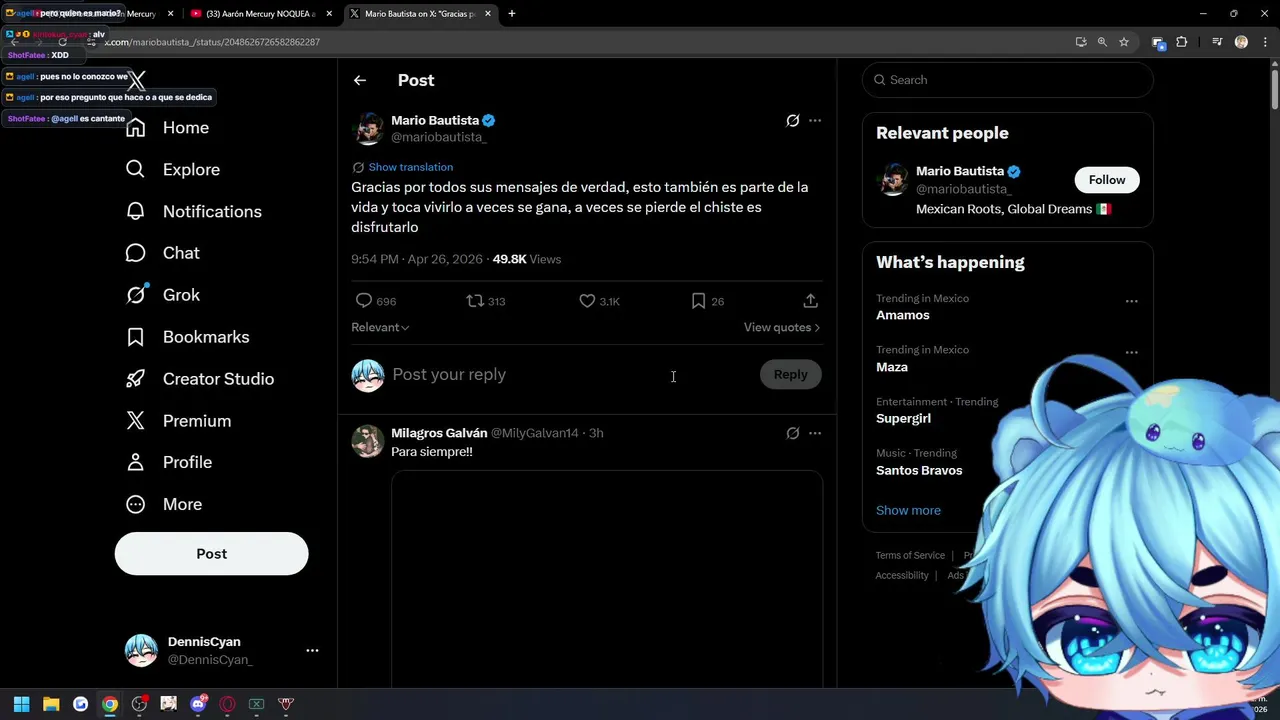1280x720 pixels.
Task: Click the install app icon in address bar
Action: [1081, 42]
